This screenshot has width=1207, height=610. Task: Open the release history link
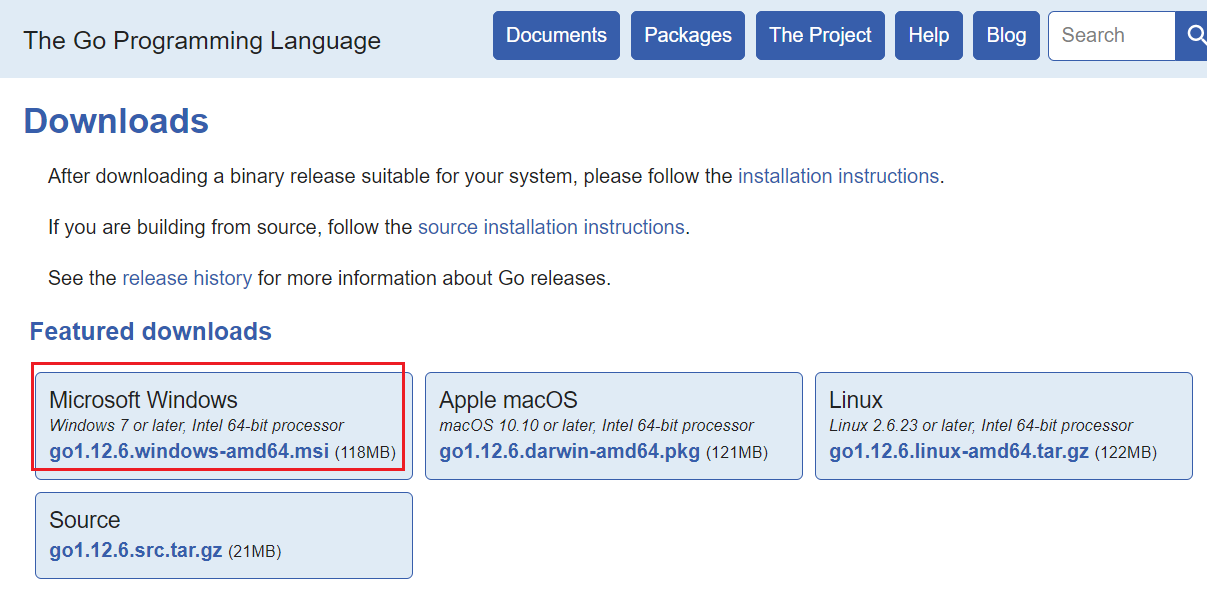pyautogui.click(x=187, y=278)
